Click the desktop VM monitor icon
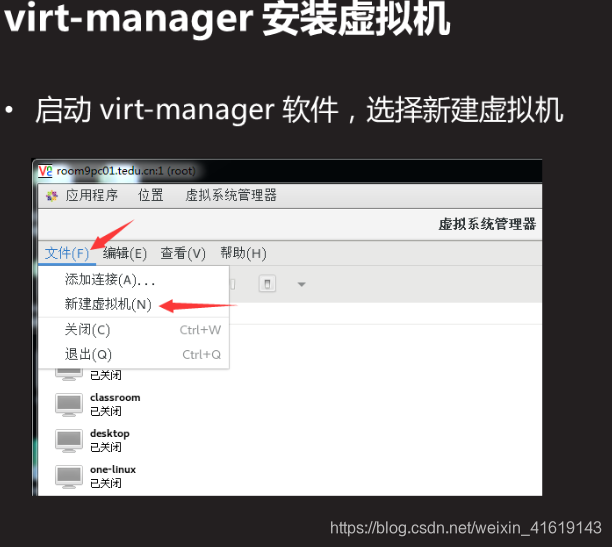Screen dimensions: 612x547 (69, 440)
